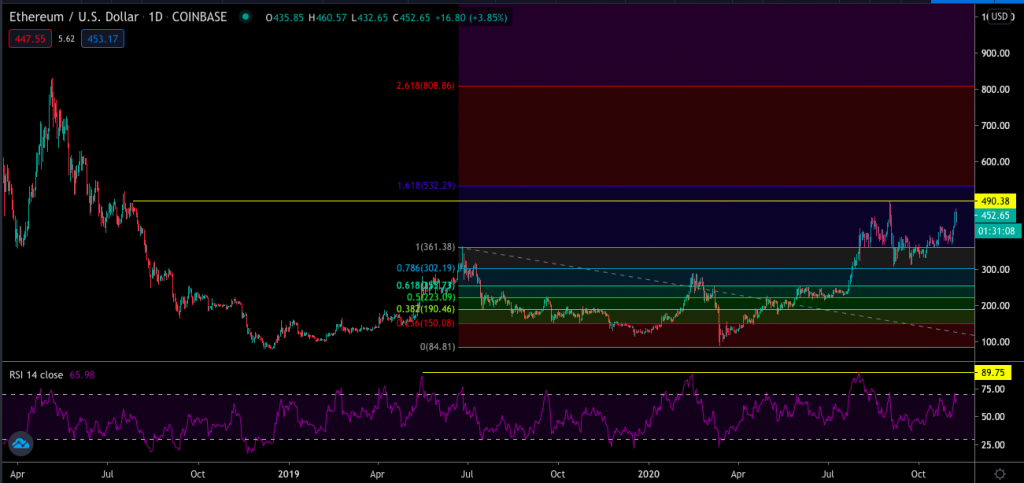Click the 1(361.38) Fibonacci level label
Screen dimensions: 1024x483
(x=428, y=247)
